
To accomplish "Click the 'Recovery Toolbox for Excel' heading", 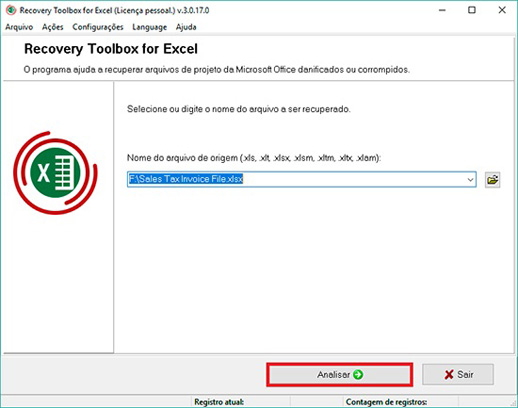I will [x=111, y=49].
